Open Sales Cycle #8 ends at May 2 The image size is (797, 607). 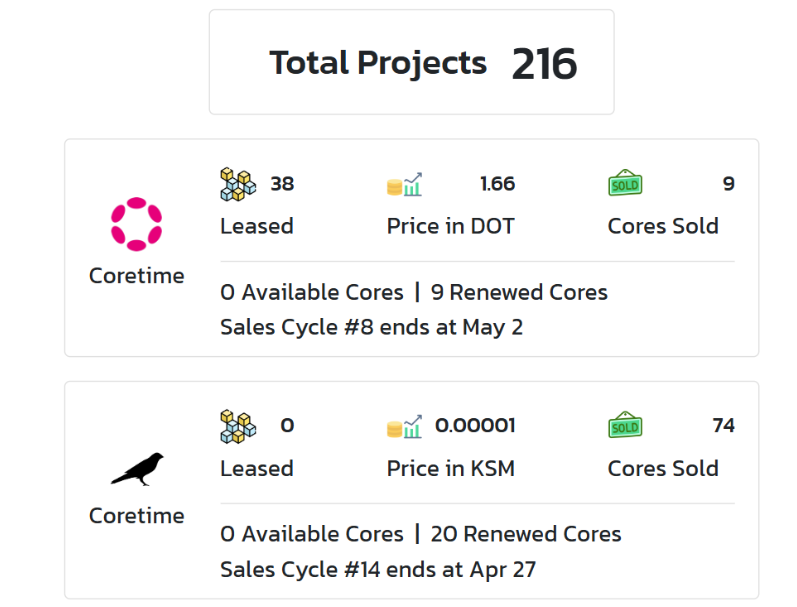coord(372,327)
